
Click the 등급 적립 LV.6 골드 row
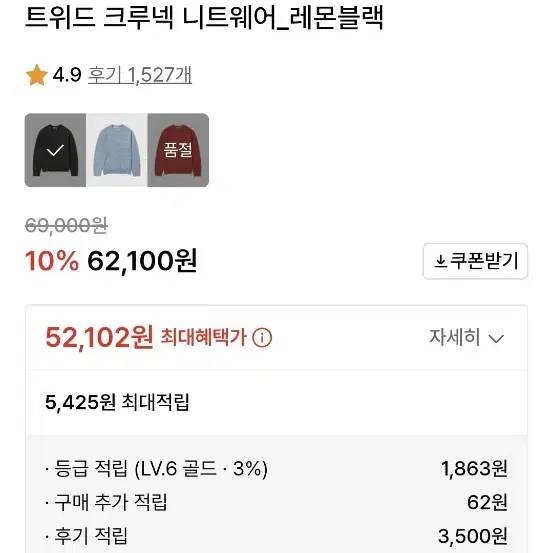point(276,469)
